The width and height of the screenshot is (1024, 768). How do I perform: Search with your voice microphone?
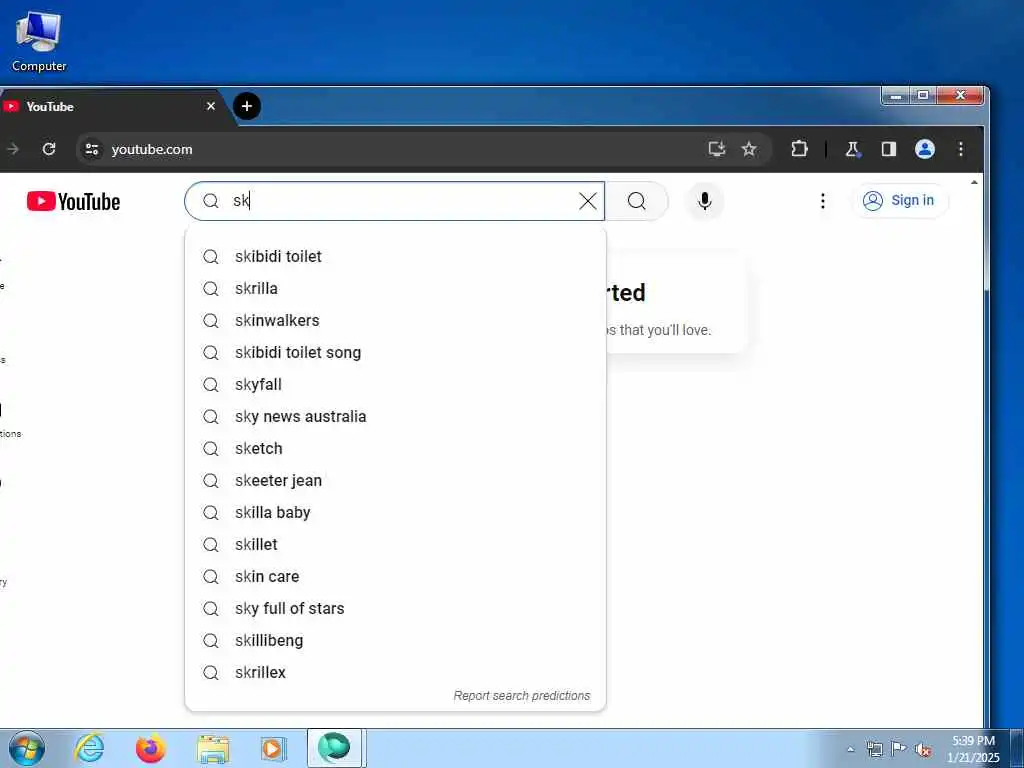(704, 200)
